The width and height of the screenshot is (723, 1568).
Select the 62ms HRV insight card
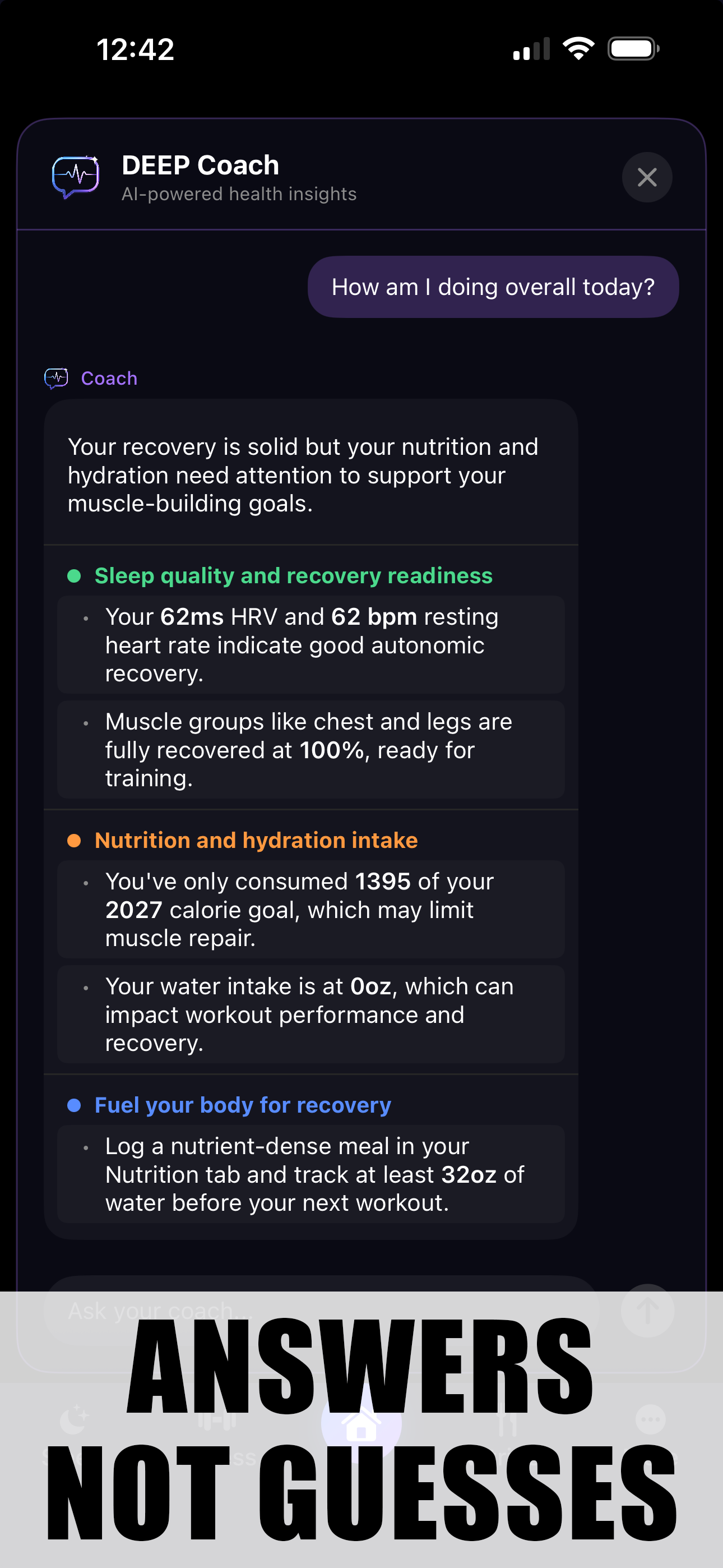(x=311, y=644)
